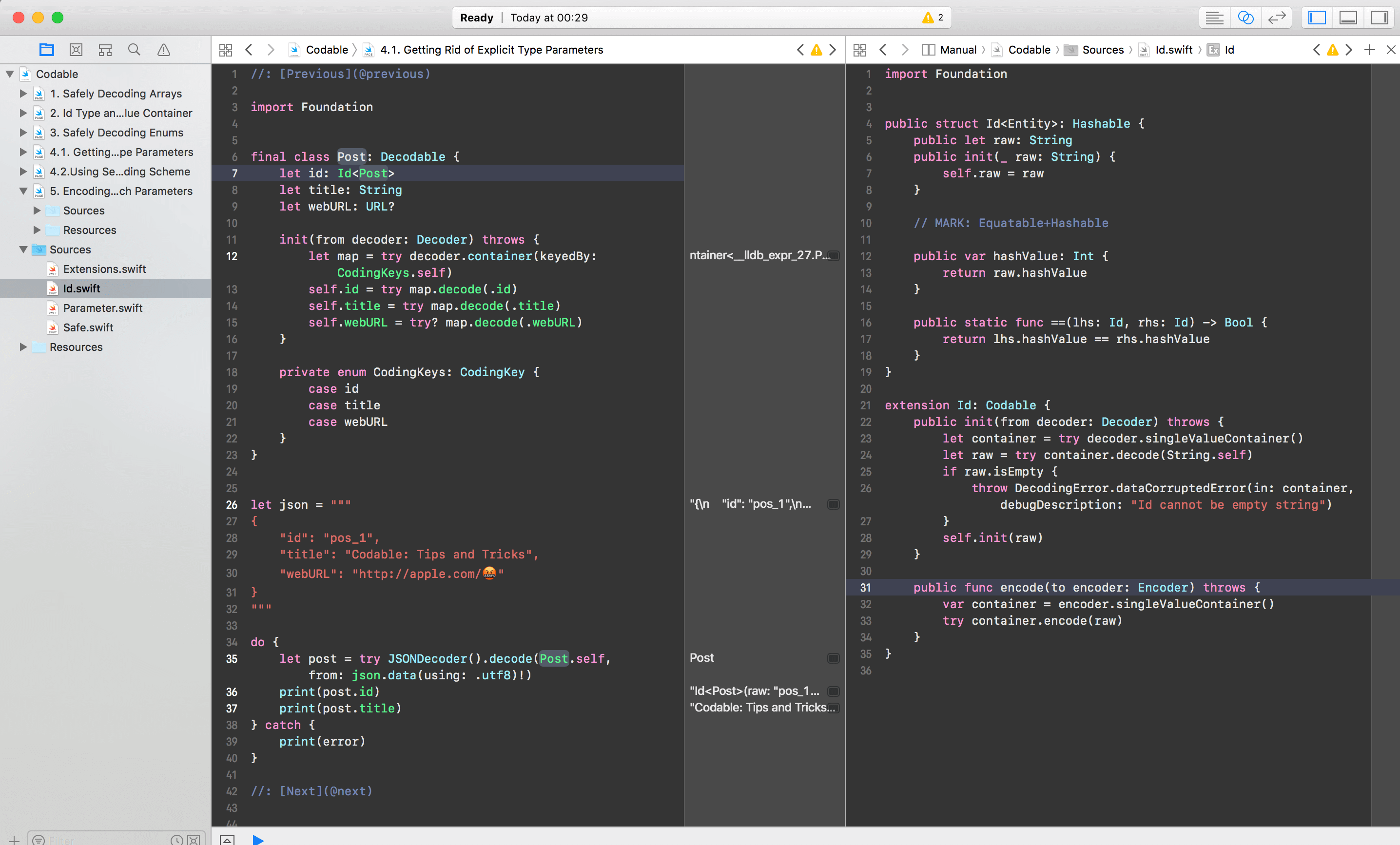Toggle the debug area visibility
Viewport: 1400px width, 845px height.
(x=1348, y=18)
